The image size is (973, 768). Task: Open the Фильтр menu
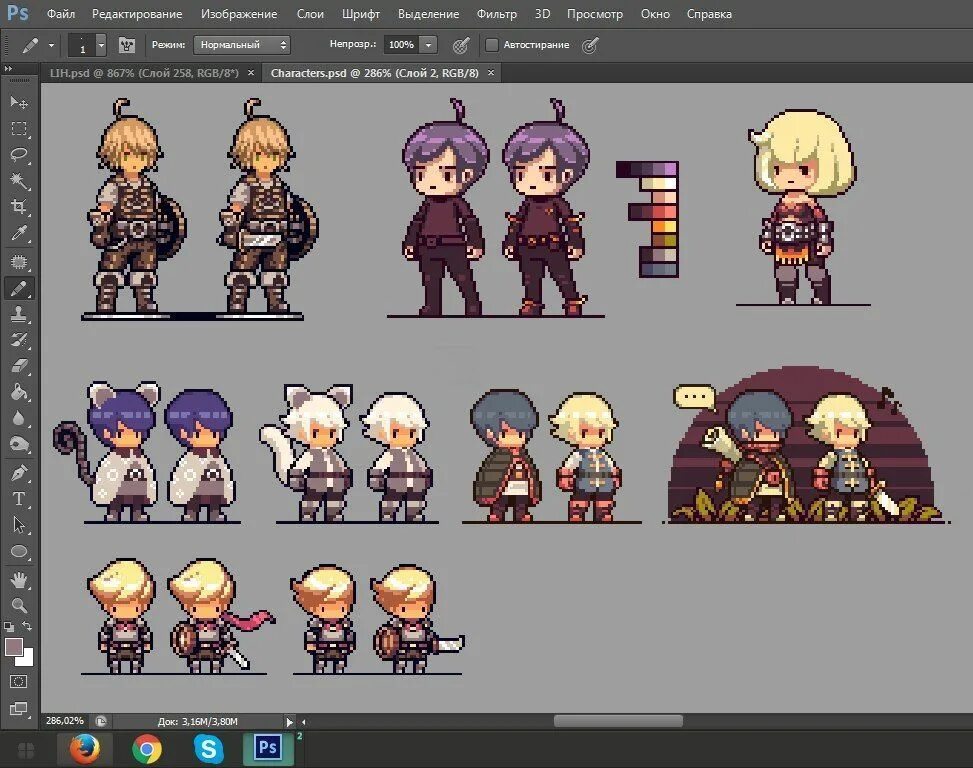(496, 14)
